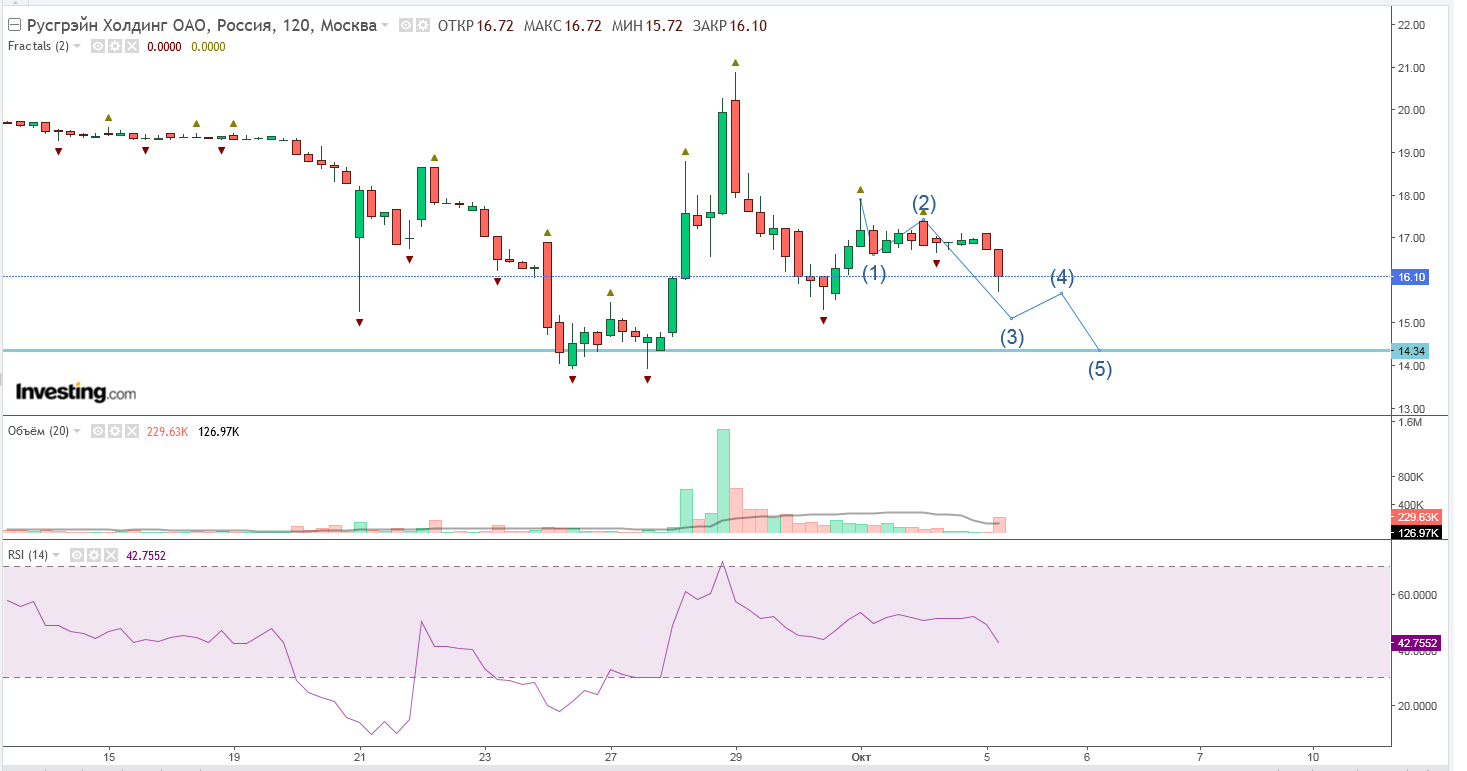Click the Investing.com logo
Screen dimensions: 1467x771
tap(76, 392)
